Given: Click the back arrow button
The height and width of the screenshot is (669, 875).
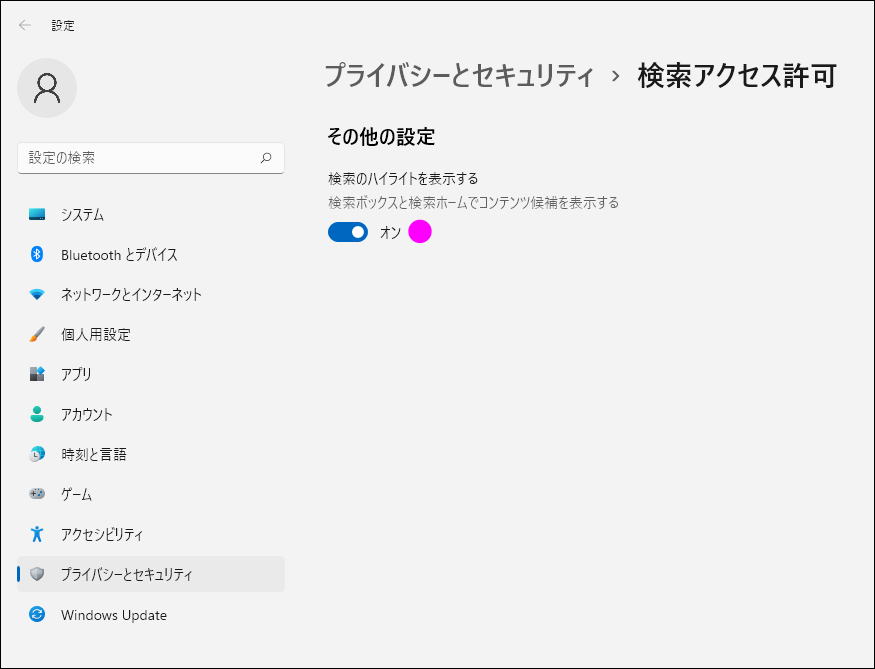Looking at the screenshot, I should (25, 25).
